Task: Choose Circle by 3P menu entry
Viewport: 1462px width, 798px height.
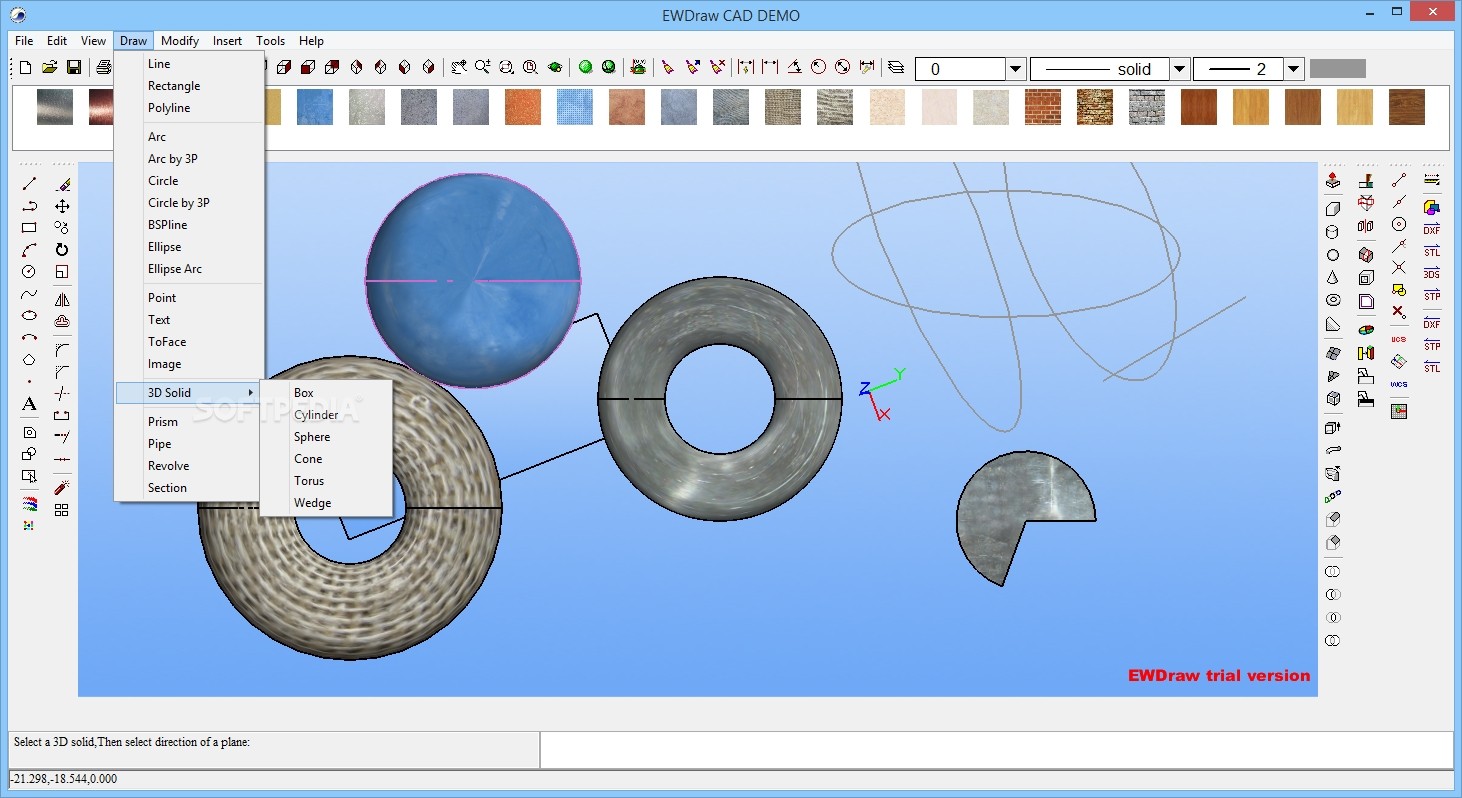Action: [179, 203]
